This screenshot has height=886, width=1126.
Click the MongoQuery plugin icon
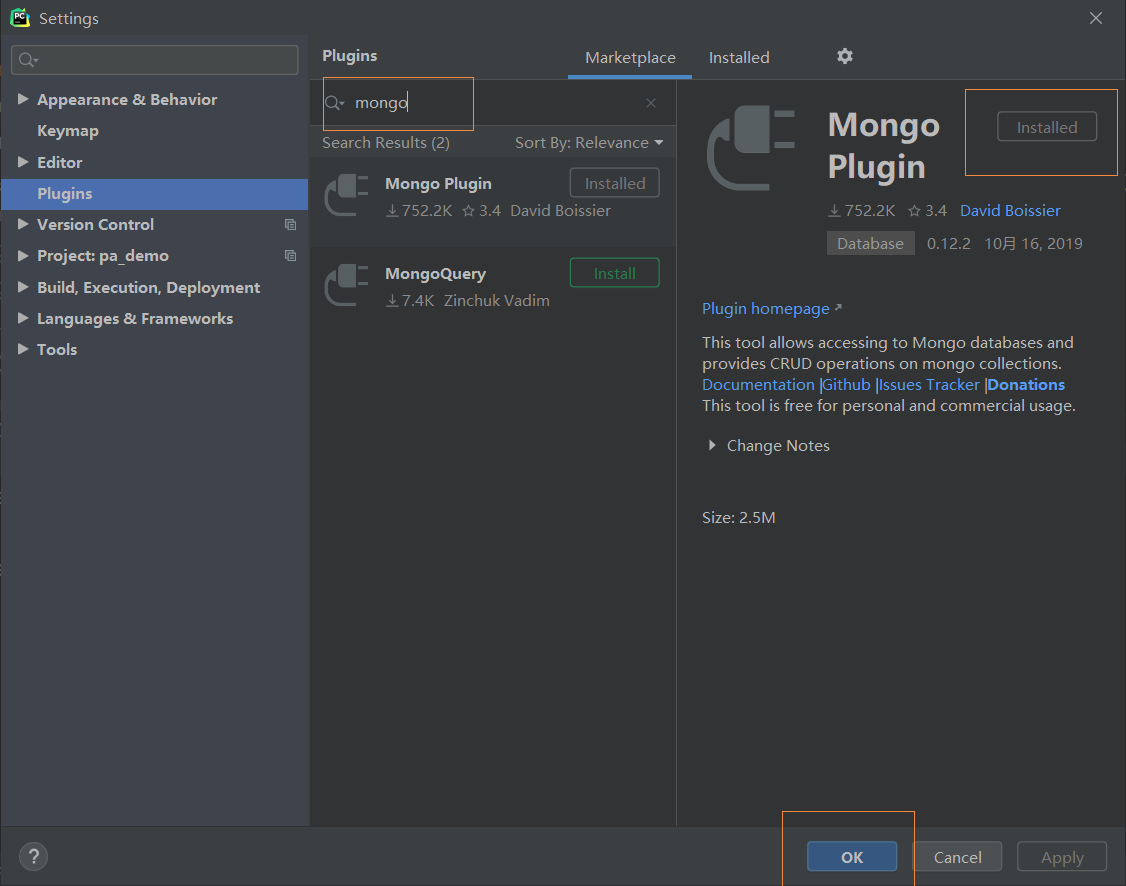click(x=345, y=285)
